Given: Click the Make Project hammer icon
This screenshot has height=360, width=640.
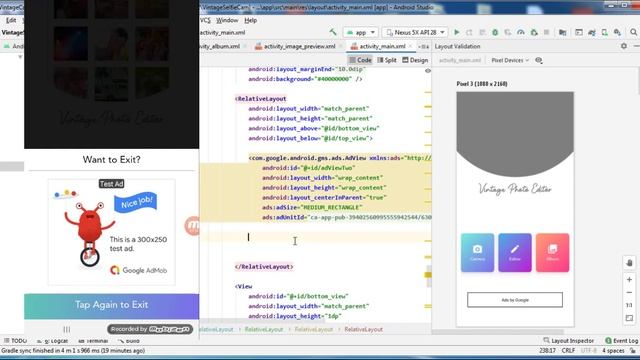Looking at the screenshot, I should pyautogui.click(x=333, y=32).
